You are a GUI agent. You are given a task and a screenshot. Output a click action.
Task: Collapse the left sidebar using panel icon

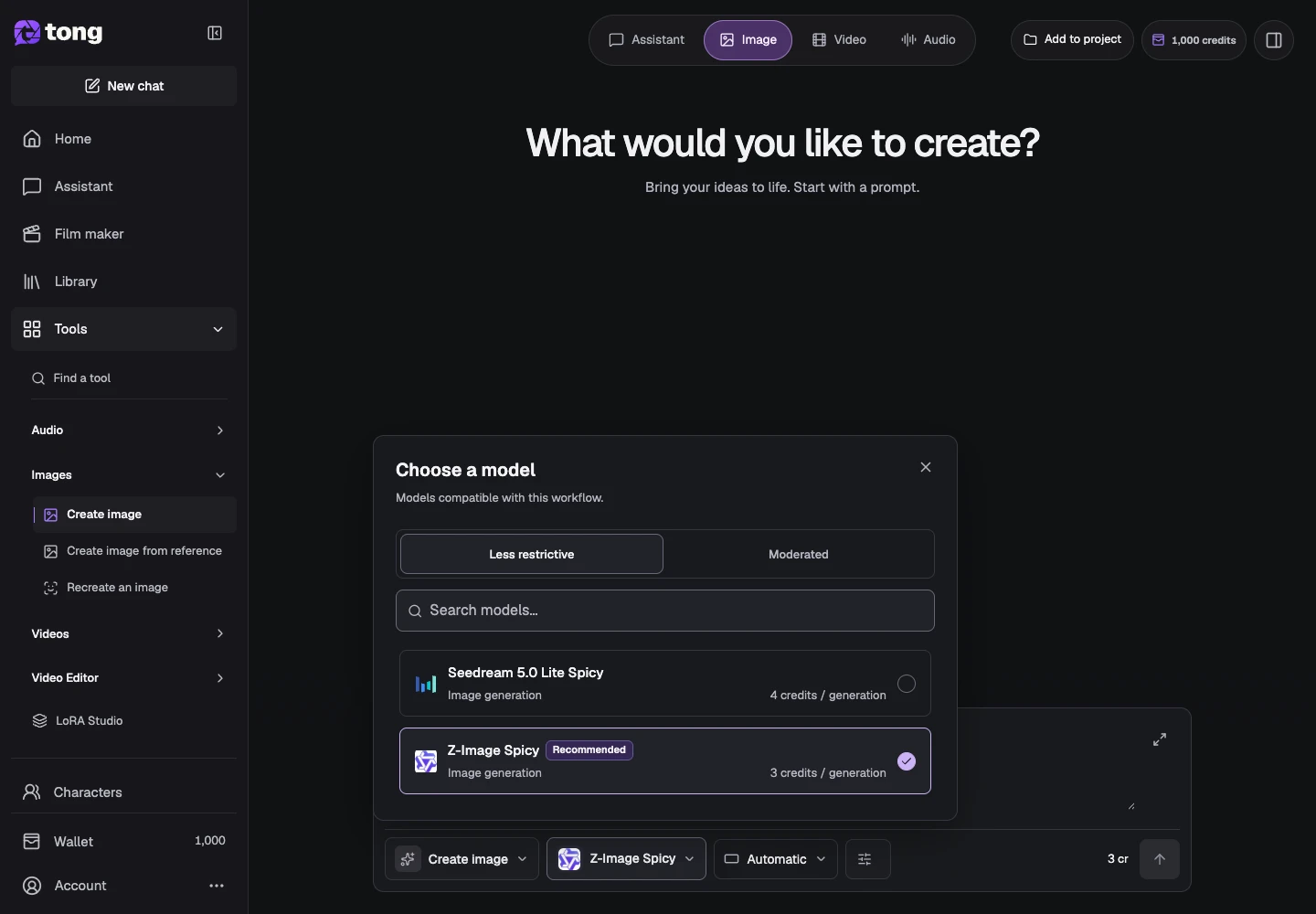[x=215, y=33]
